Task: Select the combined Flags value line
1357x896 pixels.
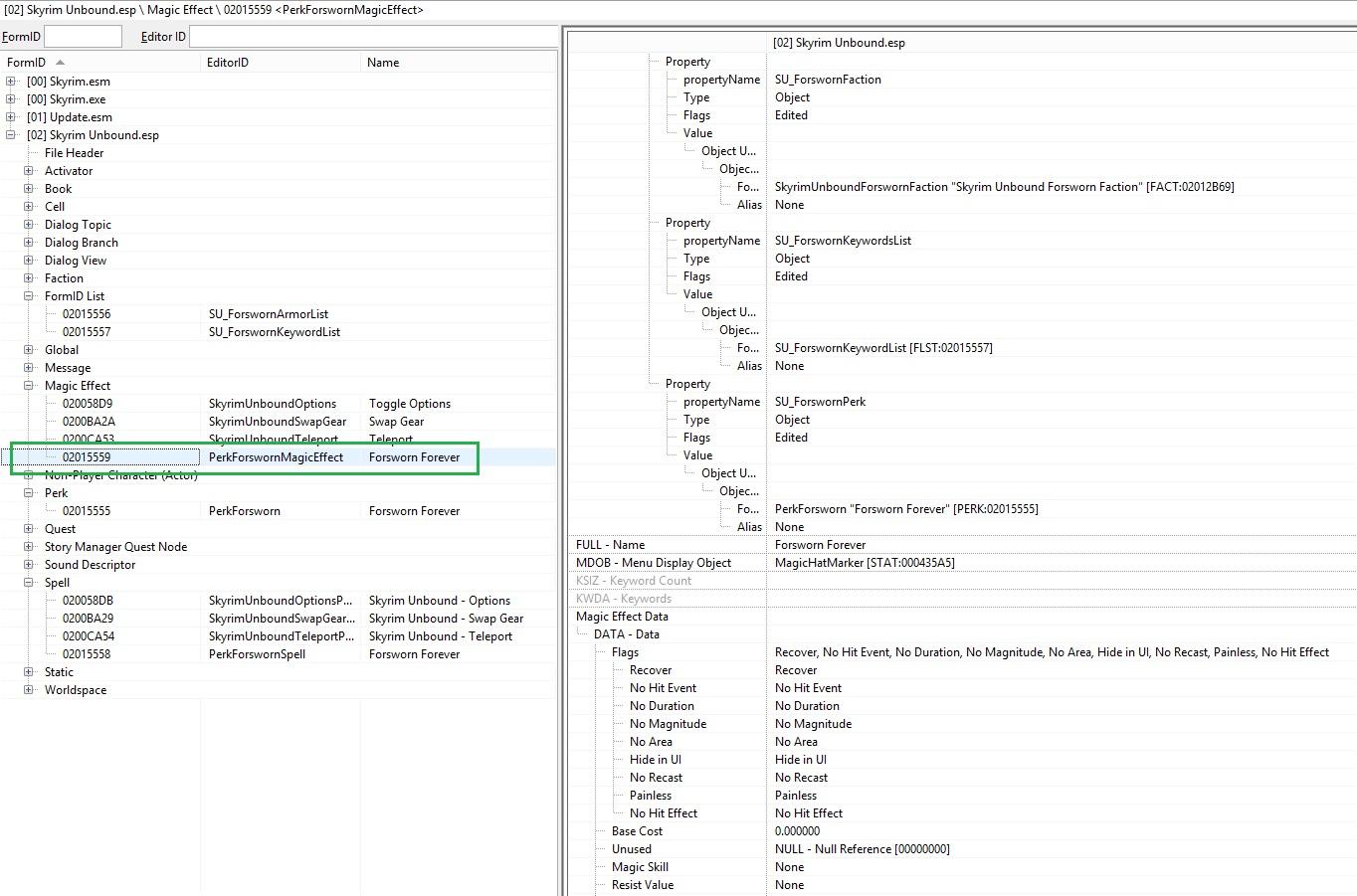Action: pyautogui.click(x=1052, y=652)
